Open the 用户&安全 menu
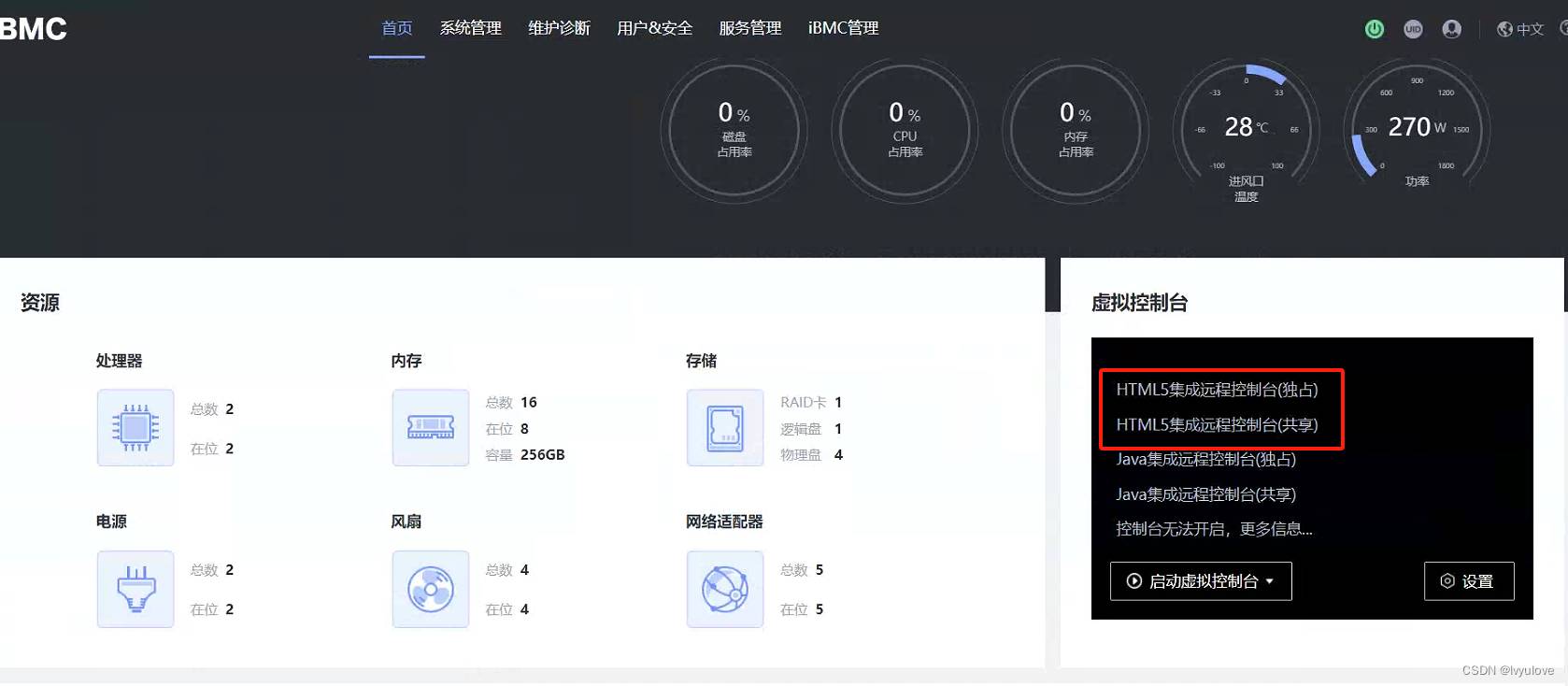1568x686 pixels. (x=654, y=28)
